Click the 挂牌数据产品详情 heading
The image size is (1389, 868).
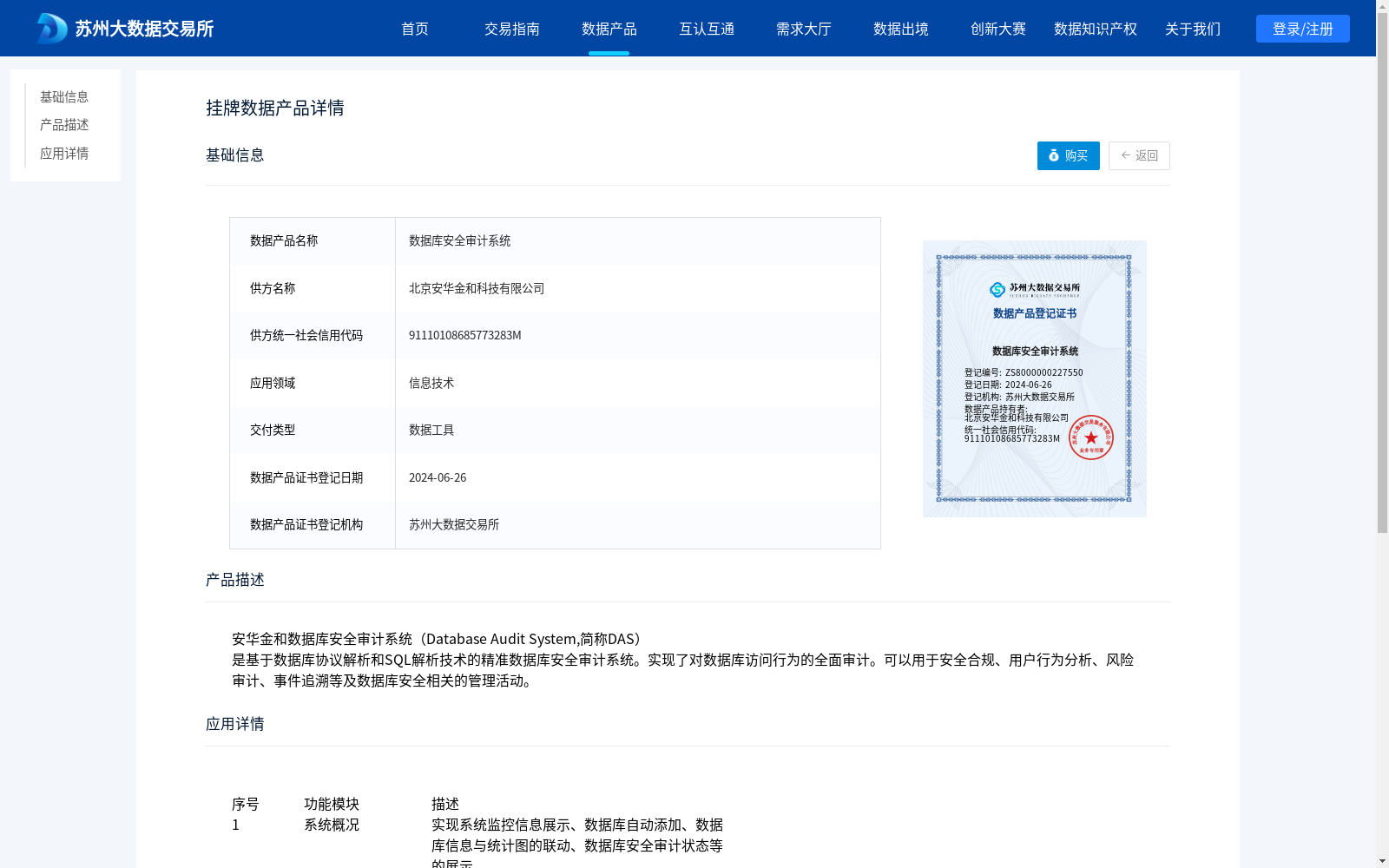[275, 108]
